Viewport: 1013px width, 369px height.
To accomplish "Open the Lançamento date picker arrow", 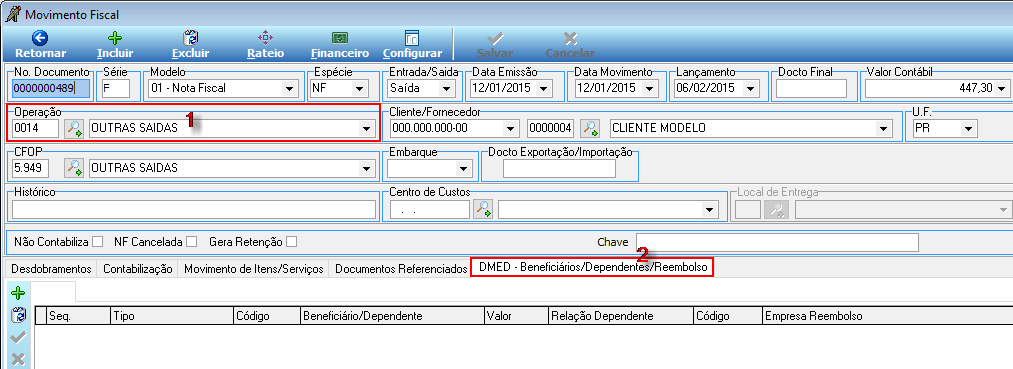I will [x=750, y=89].
